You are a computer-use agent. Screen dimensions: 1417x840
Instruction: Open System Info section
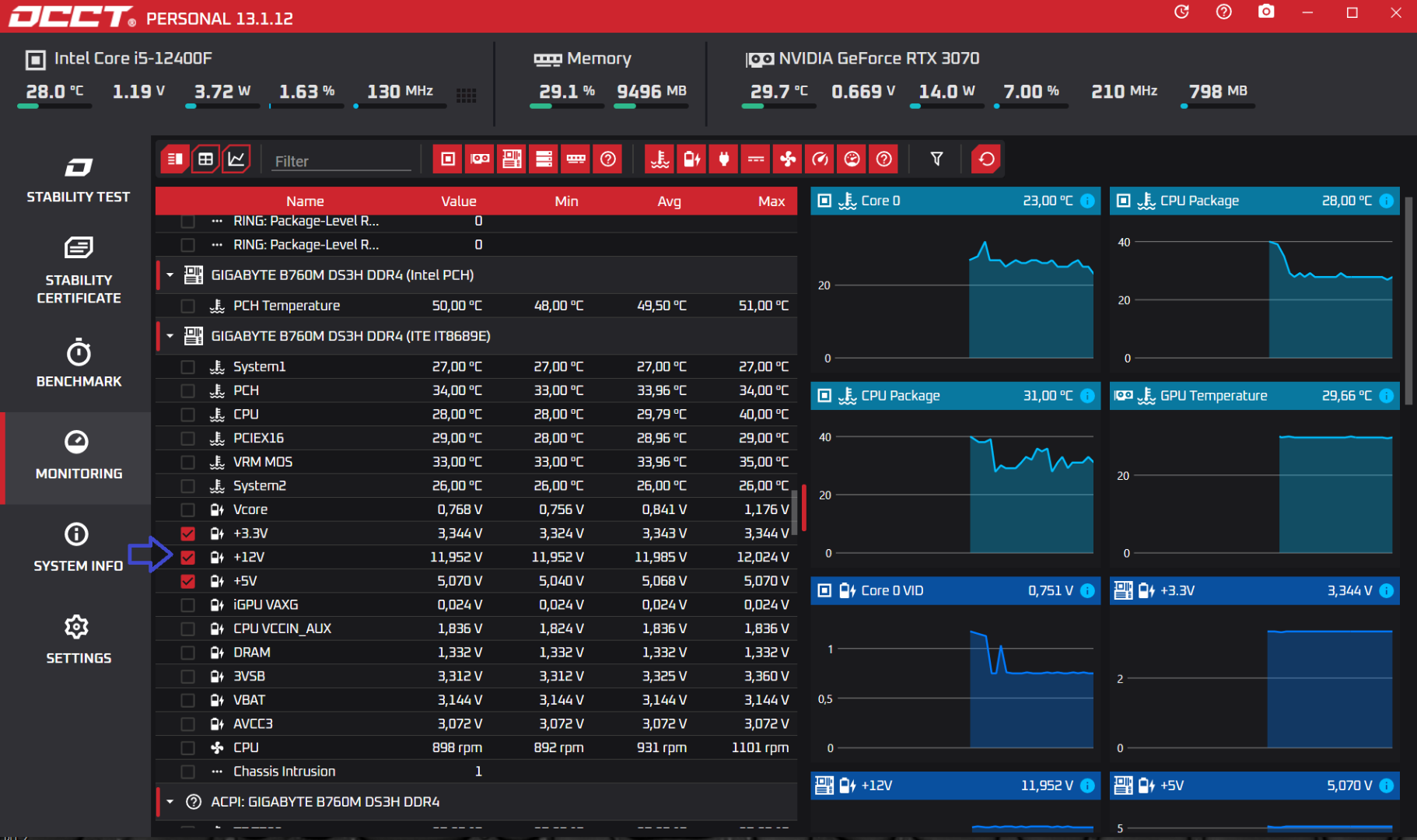(x=78, y=548)
